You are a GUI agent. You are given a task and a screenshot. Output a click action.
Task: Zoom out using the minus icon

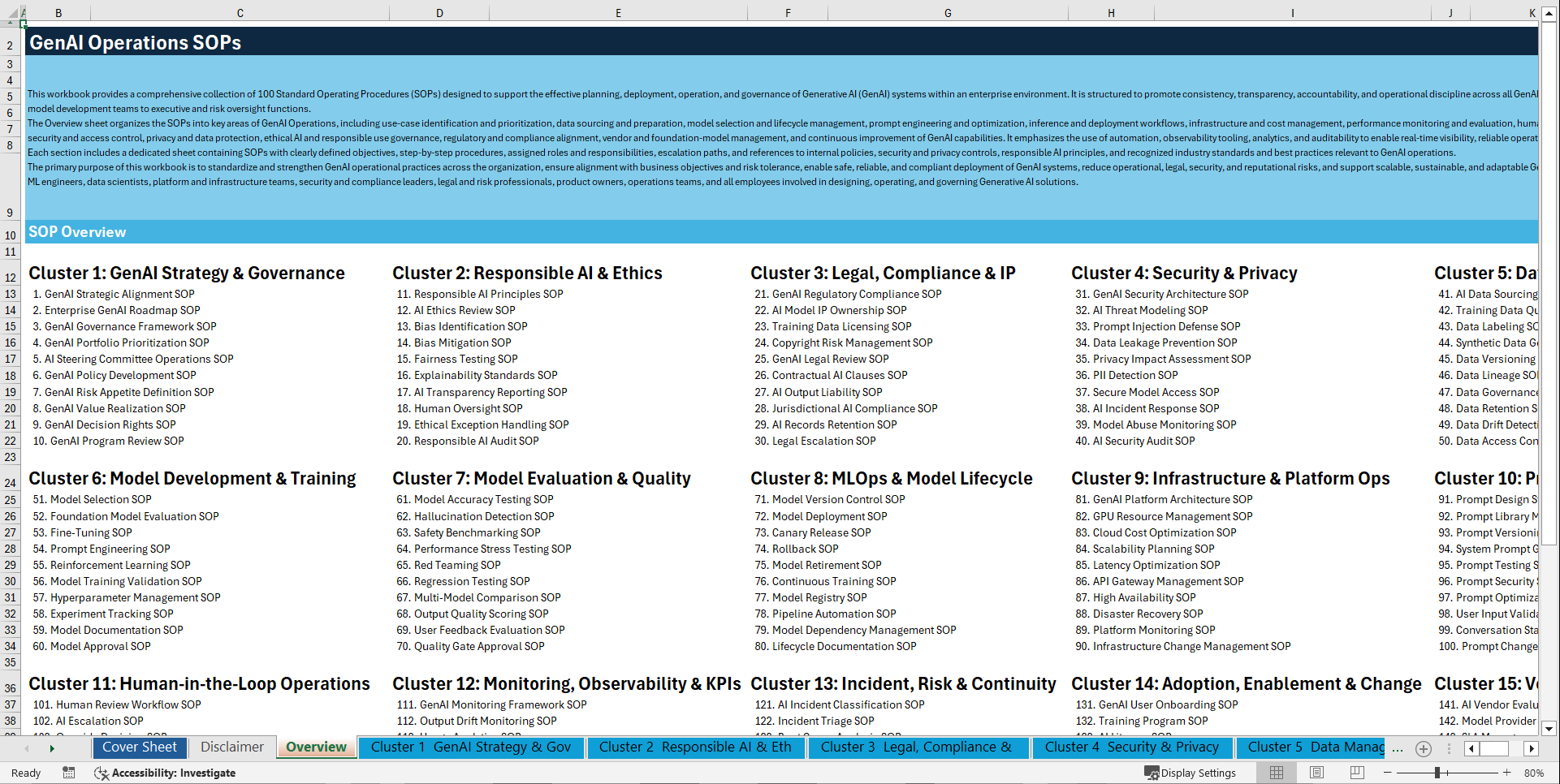click(x=1389, y=773)
